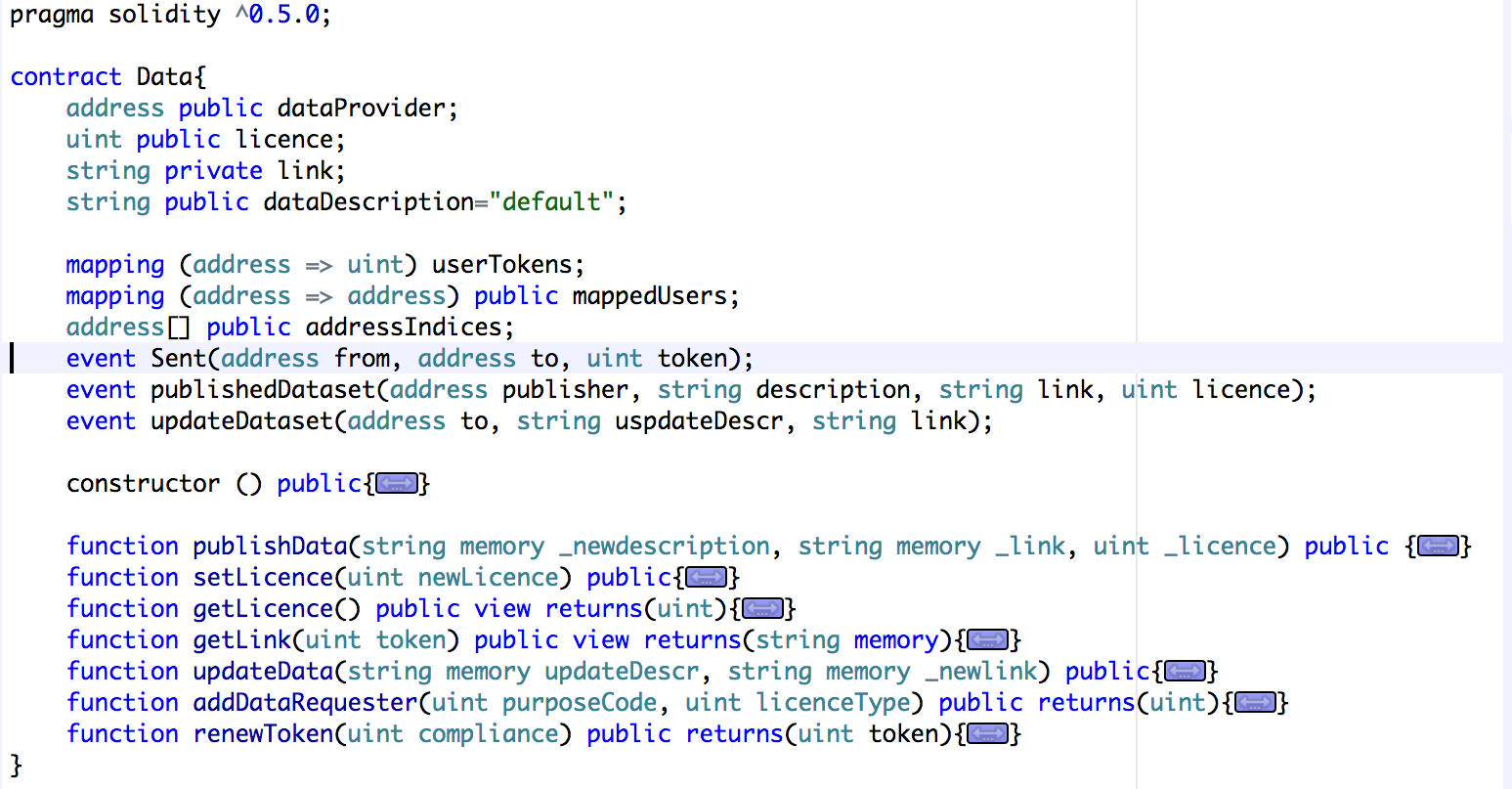Click the 'constructor' keyword
Image resolution: width=1512 pixels, height=789 pixels.
point(144,484)
